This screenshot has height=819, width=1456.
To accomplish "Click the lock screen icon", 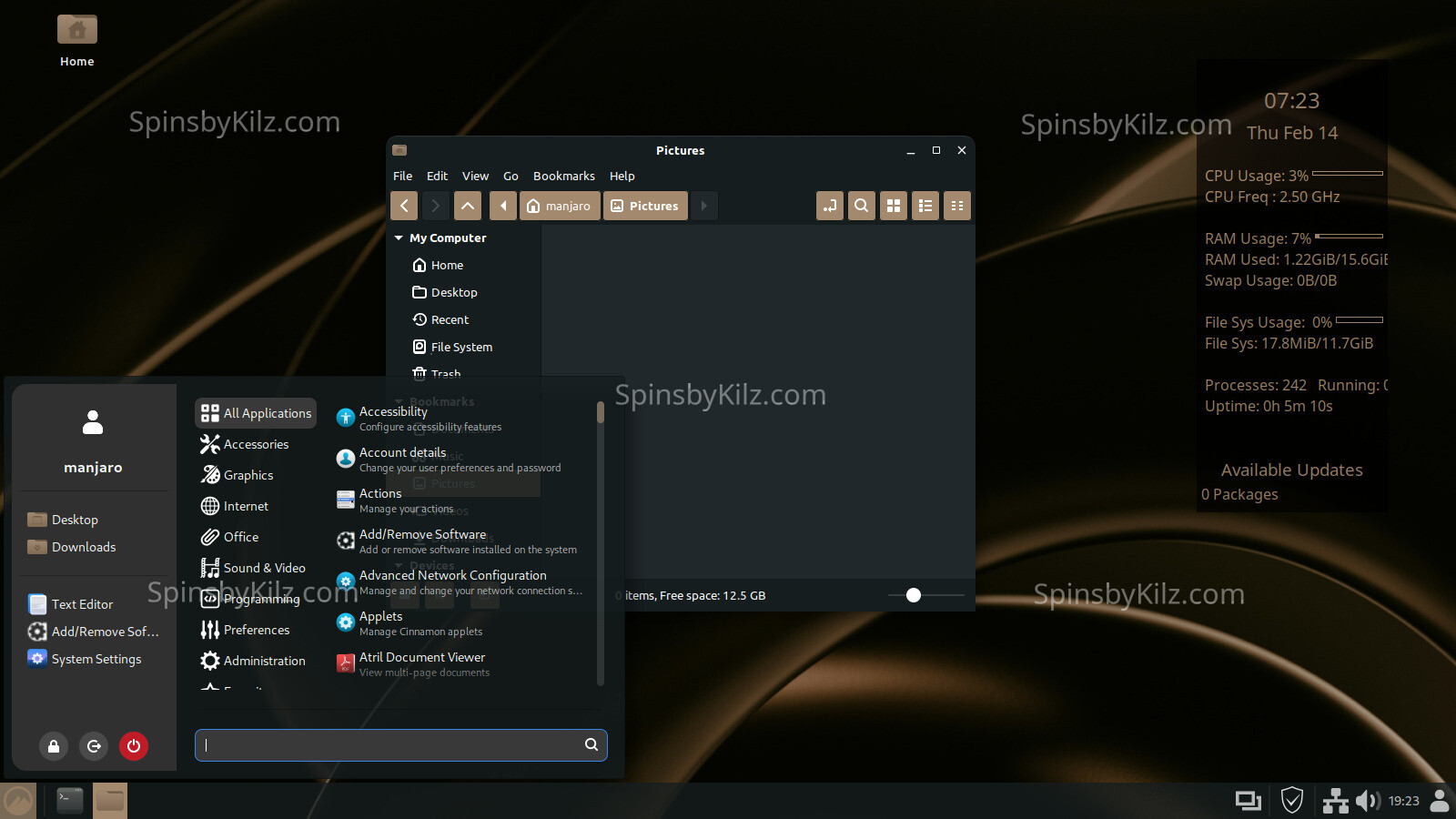I will click(x=54, y=746).
